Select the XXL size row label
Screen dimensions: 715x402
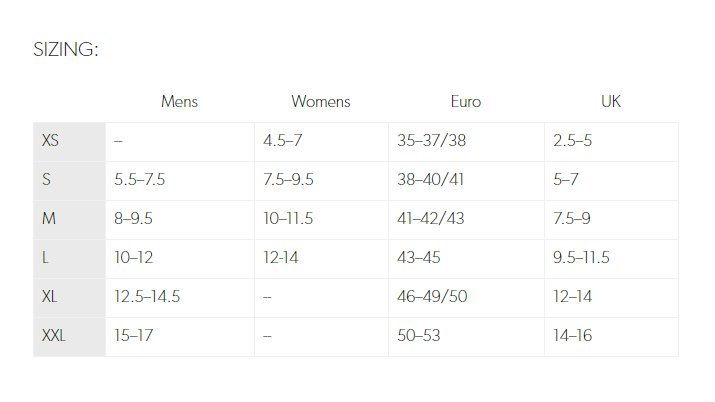coord(54,336)
